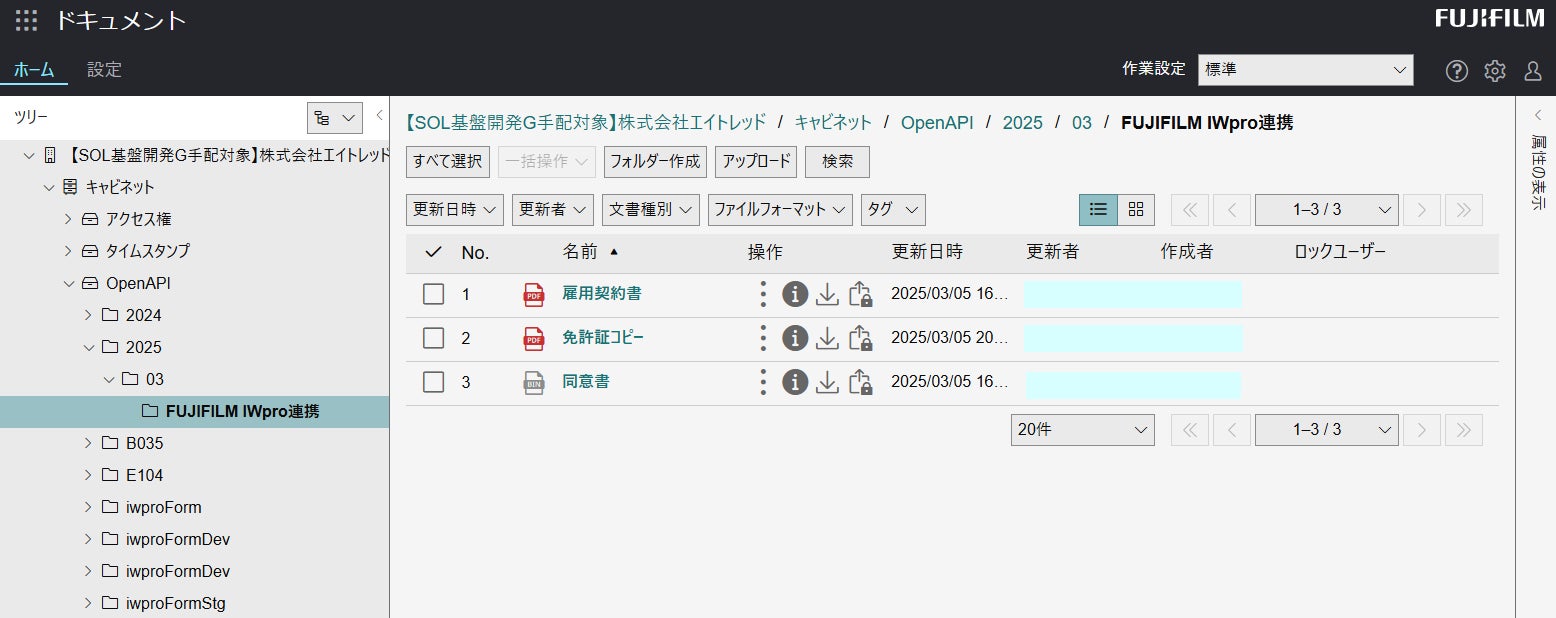This screenshot has height=618, width=1556.
Task: Open the top 1–3 / 3 page dropdown
Action: 1327,210
